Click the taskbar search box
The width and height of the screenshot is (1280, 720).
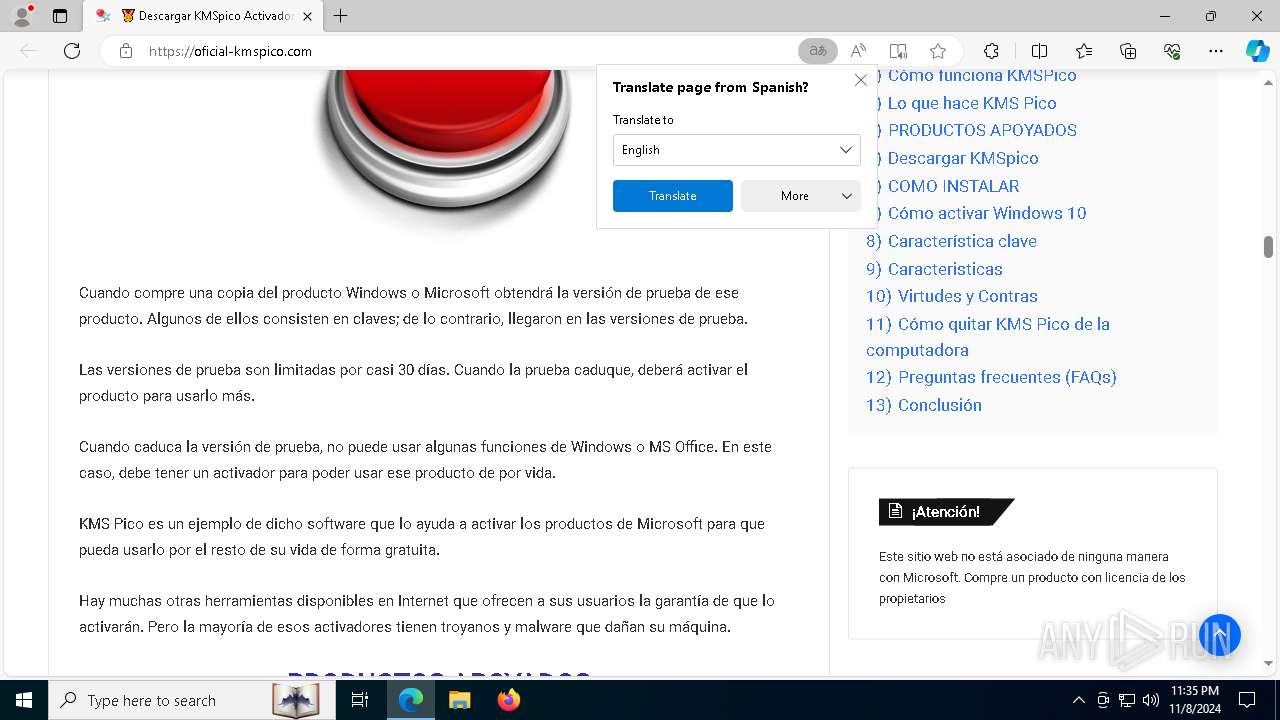click(x=190, y=700)
